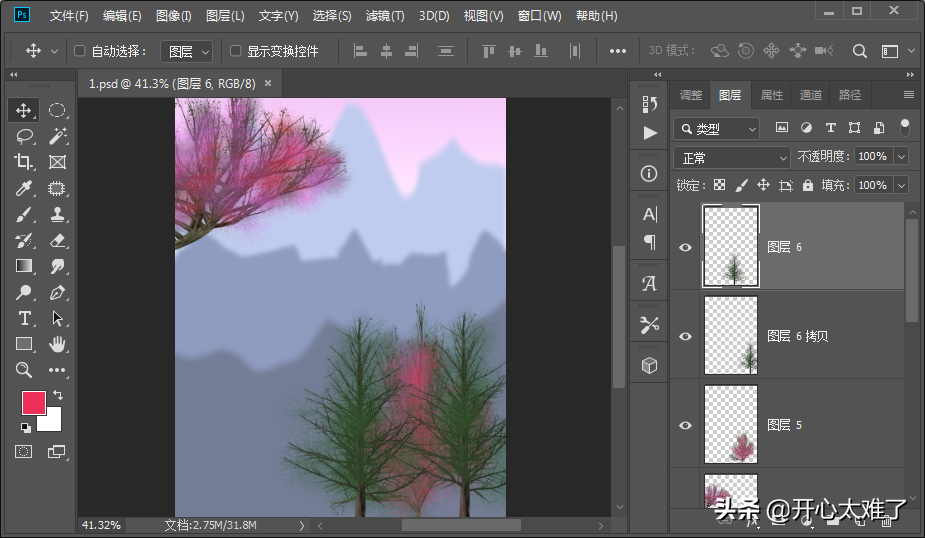The image size is (925, 538).
Task: Select the Smudge tool
Action: [57, 266]
